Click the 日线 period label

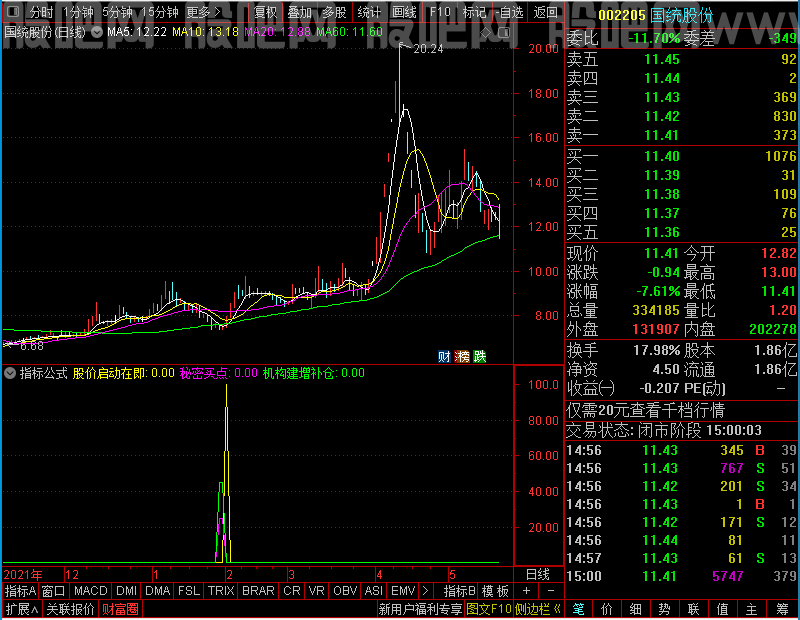[x=538, y=575]
